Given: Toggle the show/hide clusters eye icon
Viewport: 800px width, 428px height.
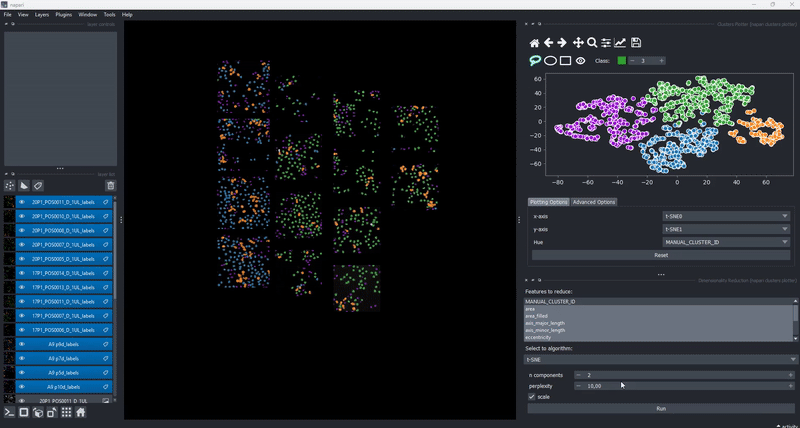Looking at the screenshot, I should tap(581, 61).
